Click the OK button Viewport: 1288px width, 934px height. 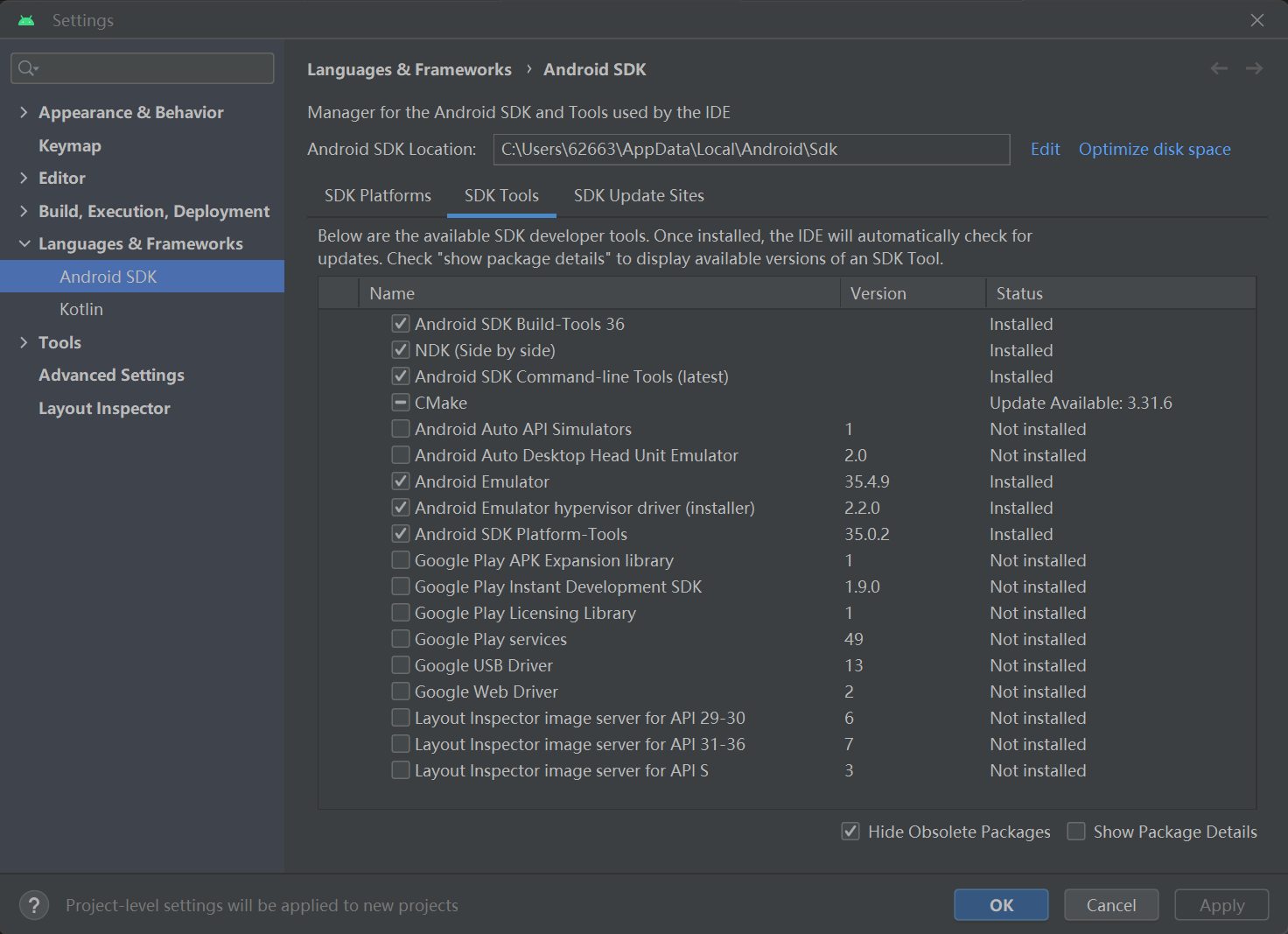(x=1001, y=905)
